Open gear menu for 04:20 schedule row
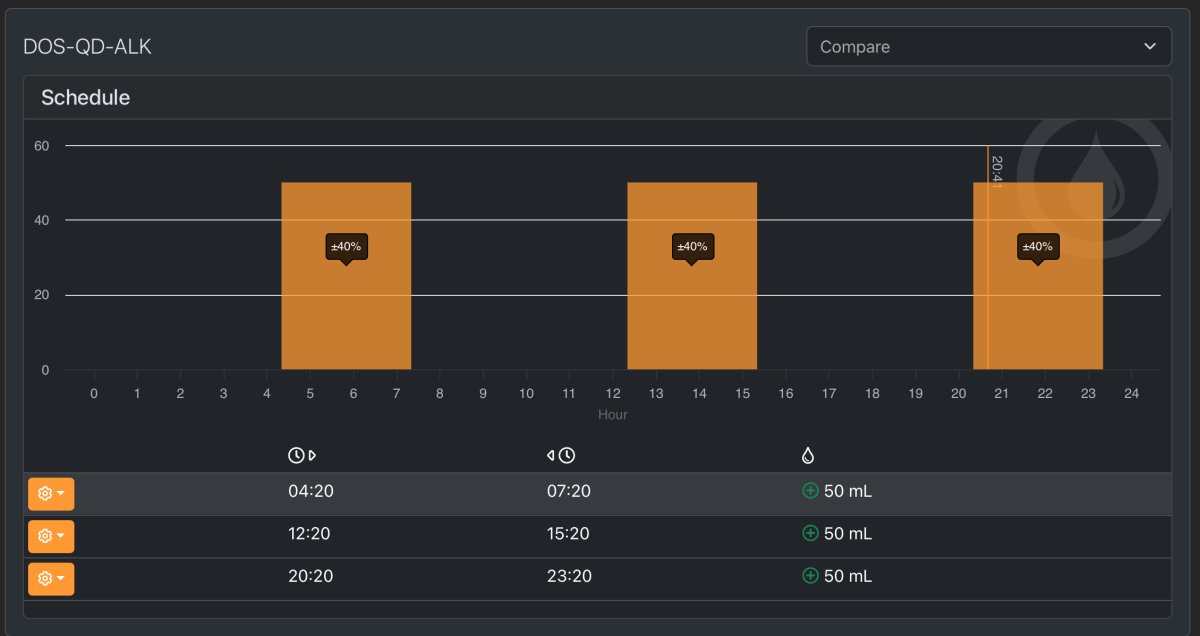 tap(51, 494)
